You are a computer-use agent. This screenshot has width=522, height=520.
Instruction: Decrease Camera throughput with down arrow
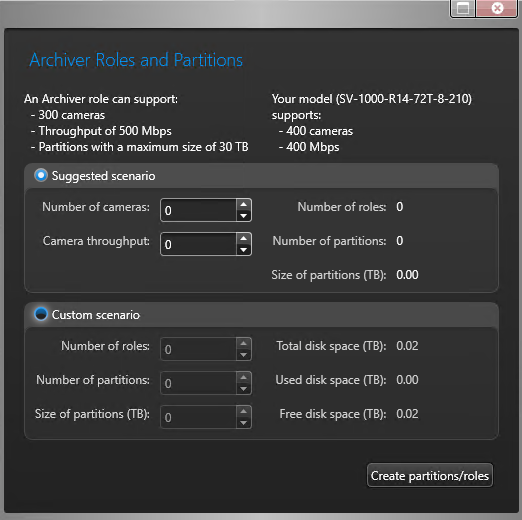coord(244,250)
